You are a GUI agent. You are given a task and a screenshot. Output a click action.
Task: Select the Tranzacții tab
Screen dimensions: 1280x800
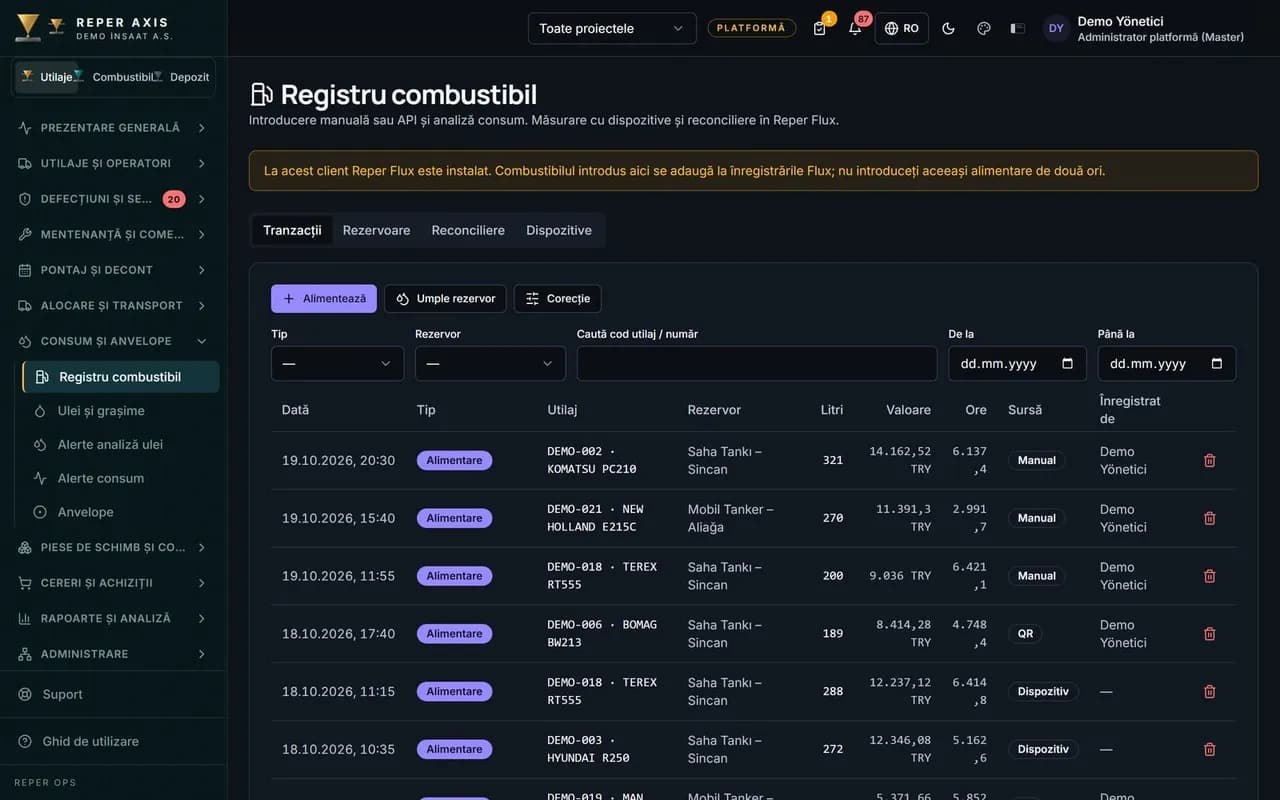point(292,230)
